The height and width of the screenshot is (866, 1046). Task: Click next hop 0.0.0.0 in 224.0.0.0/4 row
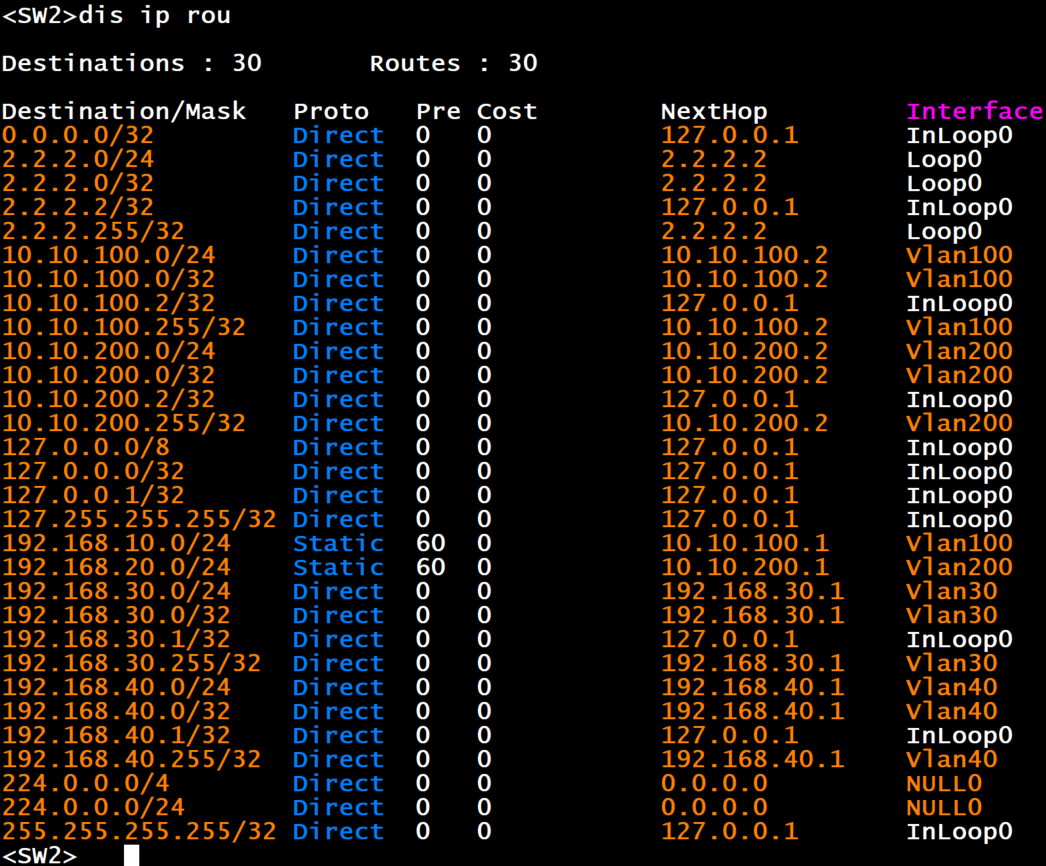[x=714, y=783]
